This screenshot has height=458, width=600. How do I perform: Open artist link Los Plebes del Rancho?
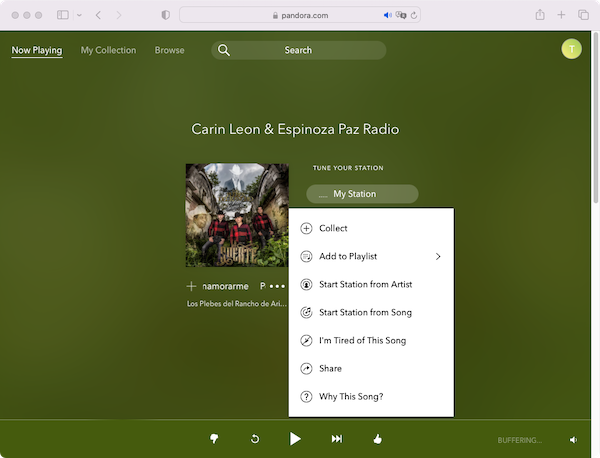236,304
